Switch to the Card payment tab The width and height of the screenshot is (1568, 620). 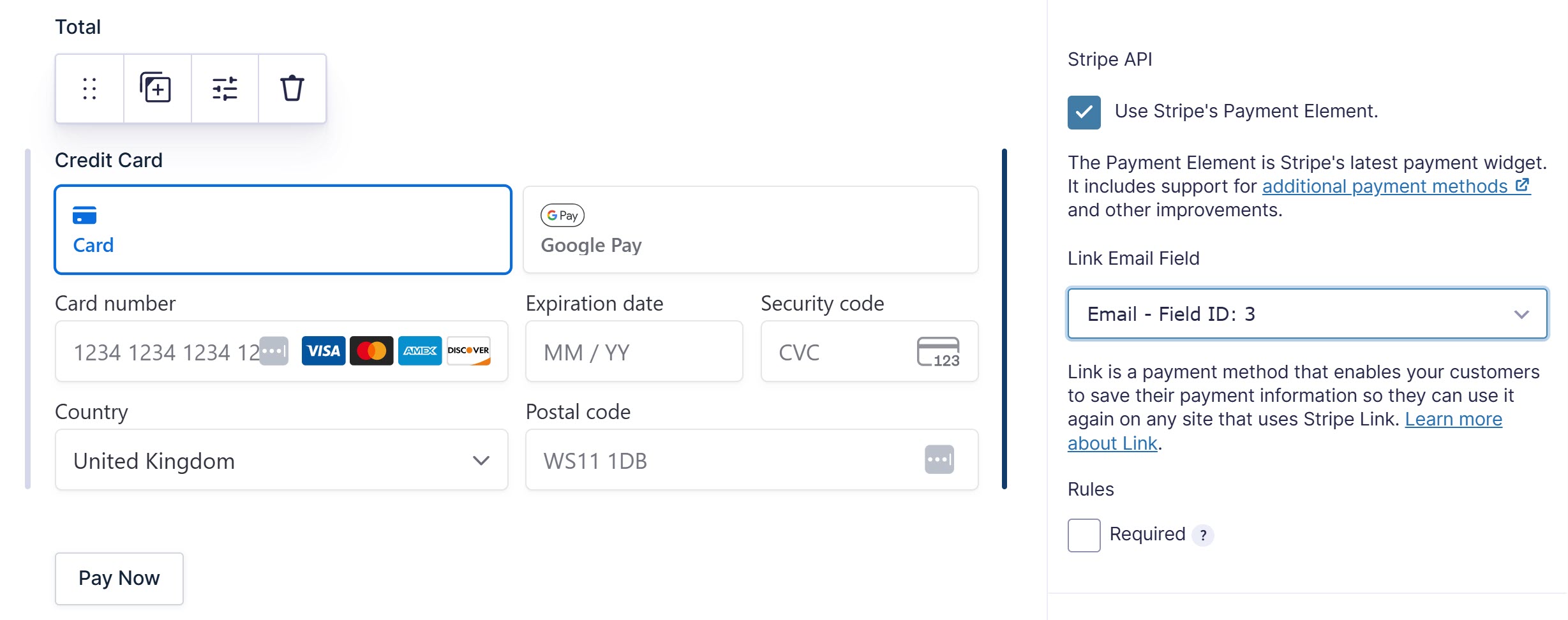283,230
